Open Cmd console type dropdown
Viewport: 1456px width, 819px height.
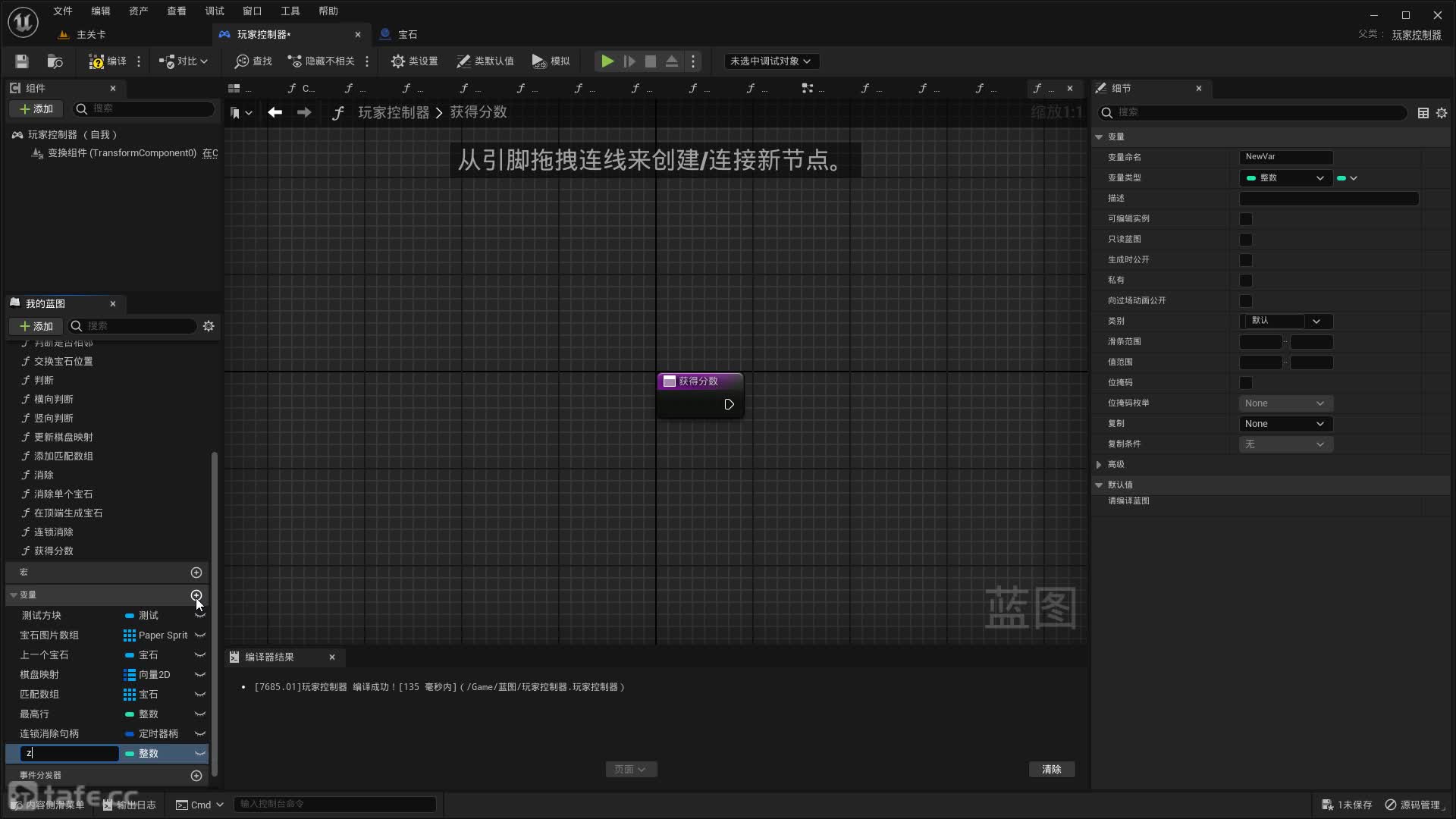point(200,805)
